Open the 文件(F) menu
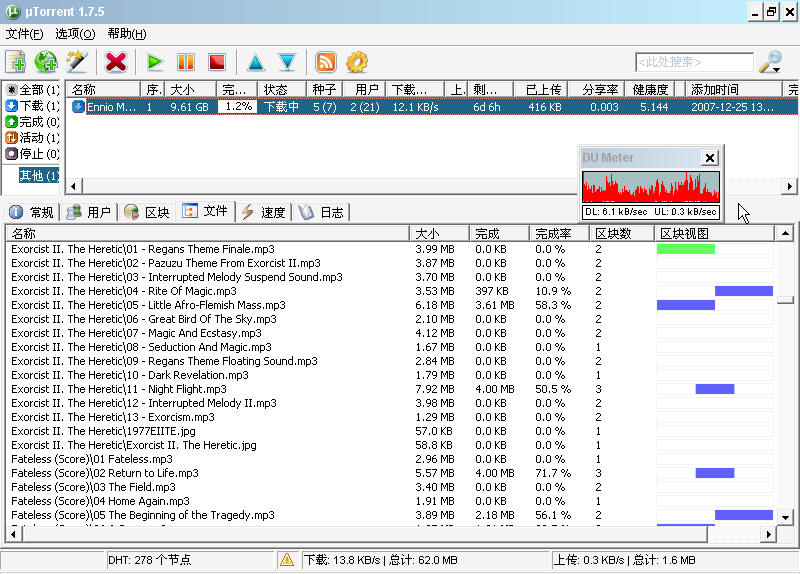The image size is (800, 574). point(24,34)
